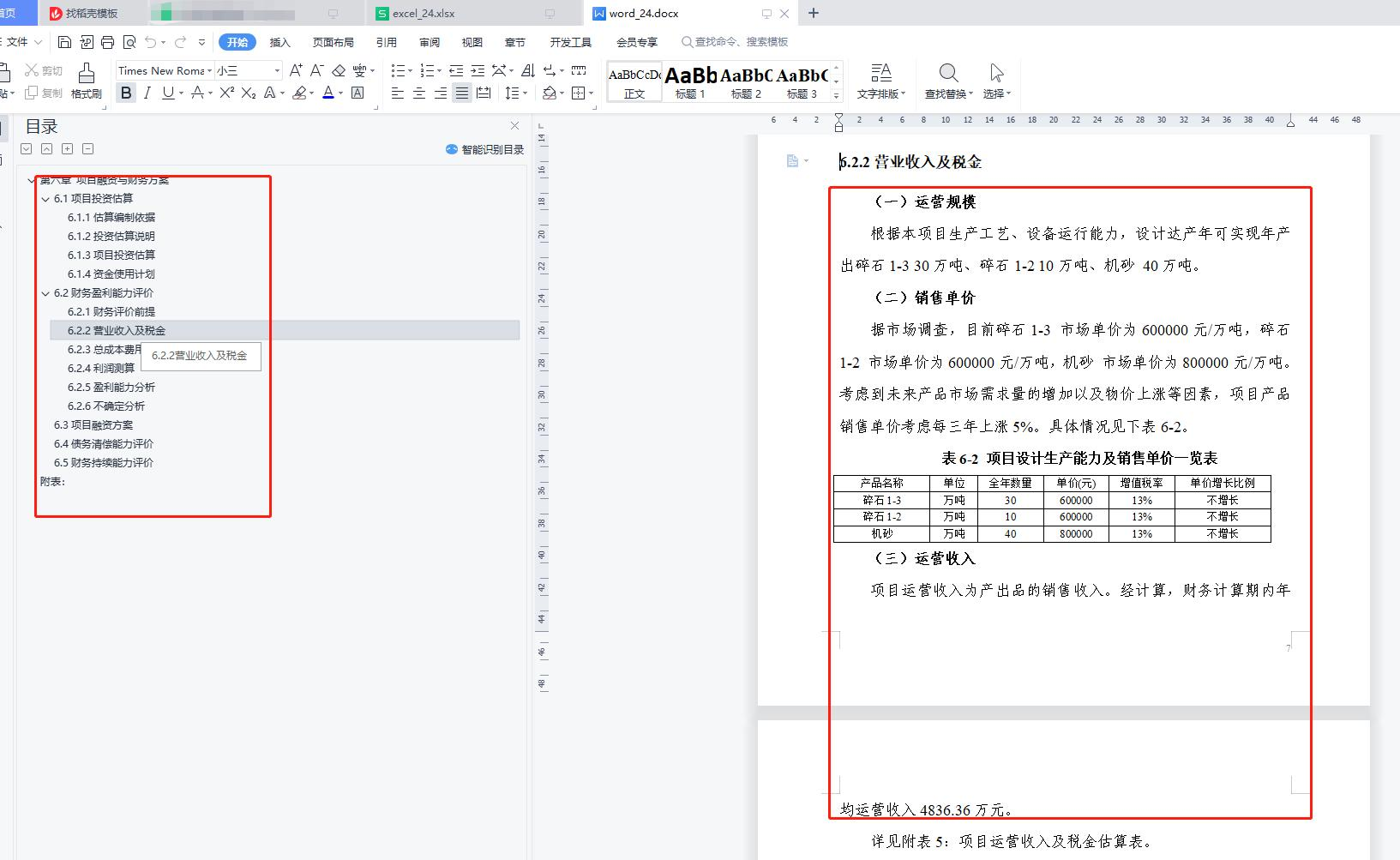Click the Print icon in quick toolbar
This screenshot has width=1400, height=860.
click(x=107, y=42)
